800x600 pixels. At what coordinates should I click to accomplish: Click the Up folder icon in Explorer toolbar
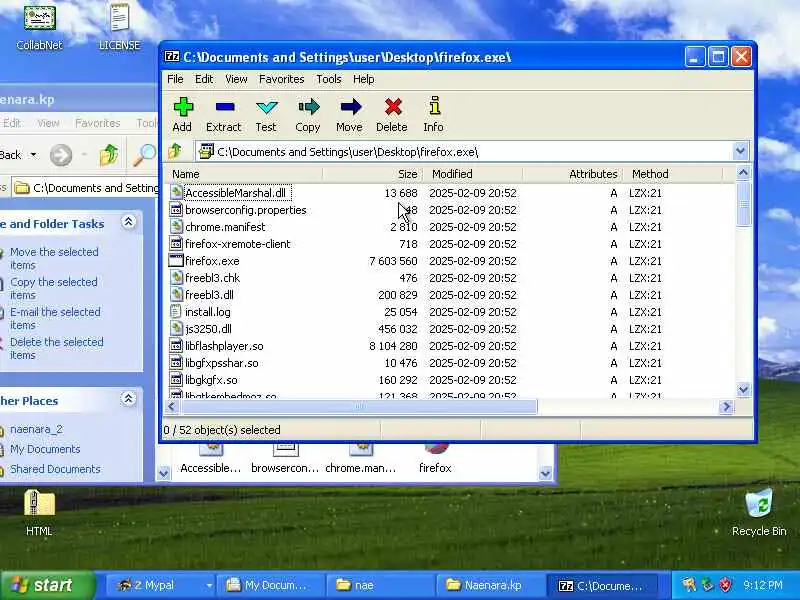(109, 155)
